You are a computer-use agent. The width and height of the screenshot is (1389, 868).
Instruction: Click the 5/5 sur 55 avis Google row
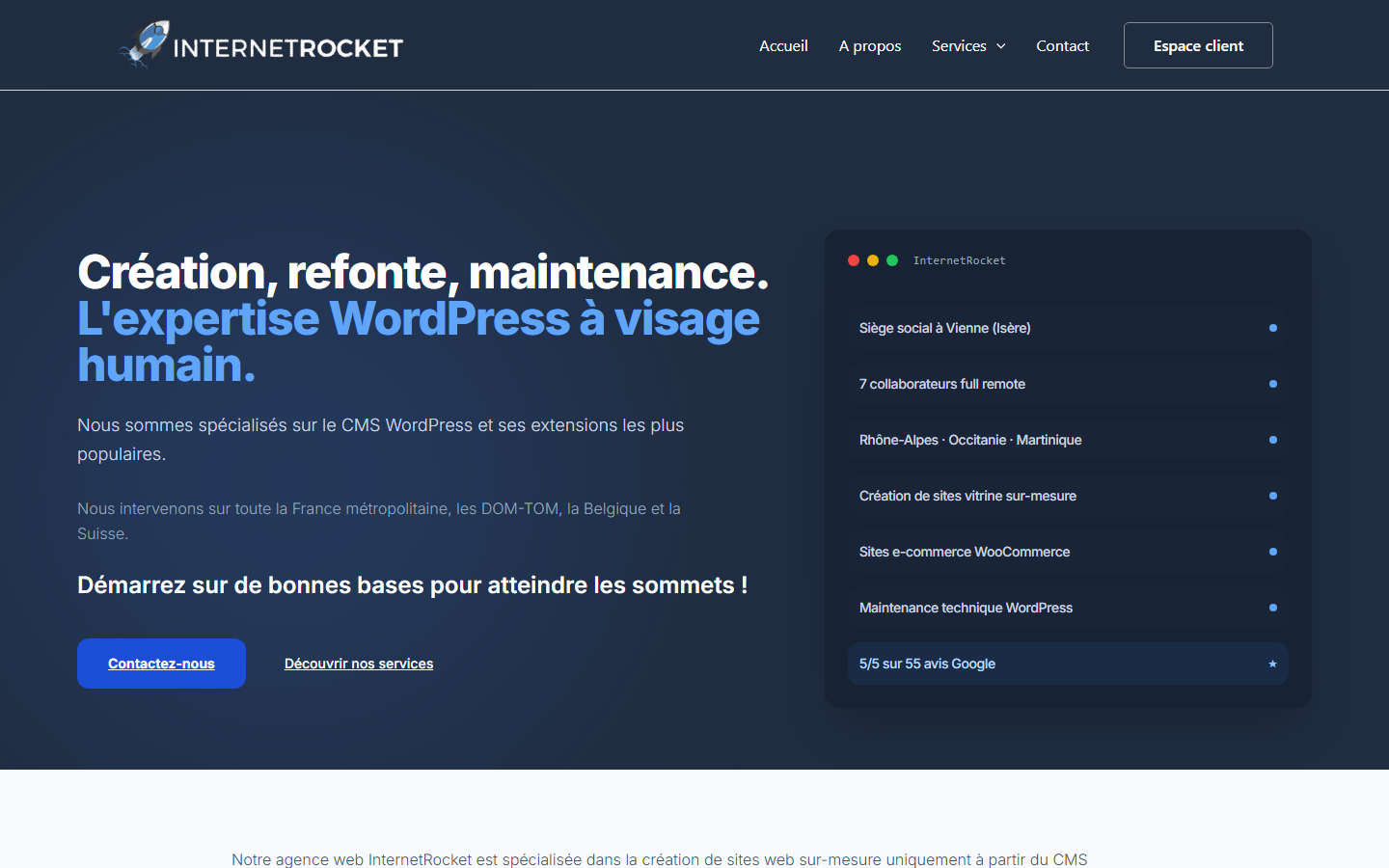[x=1068, y=664]
